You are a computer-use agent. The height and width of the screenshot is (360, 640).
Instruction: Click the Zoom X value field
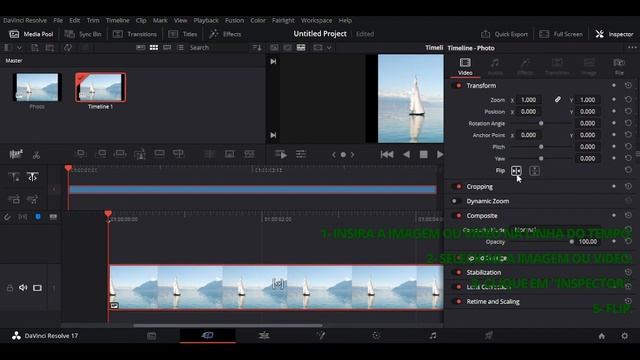529,100
